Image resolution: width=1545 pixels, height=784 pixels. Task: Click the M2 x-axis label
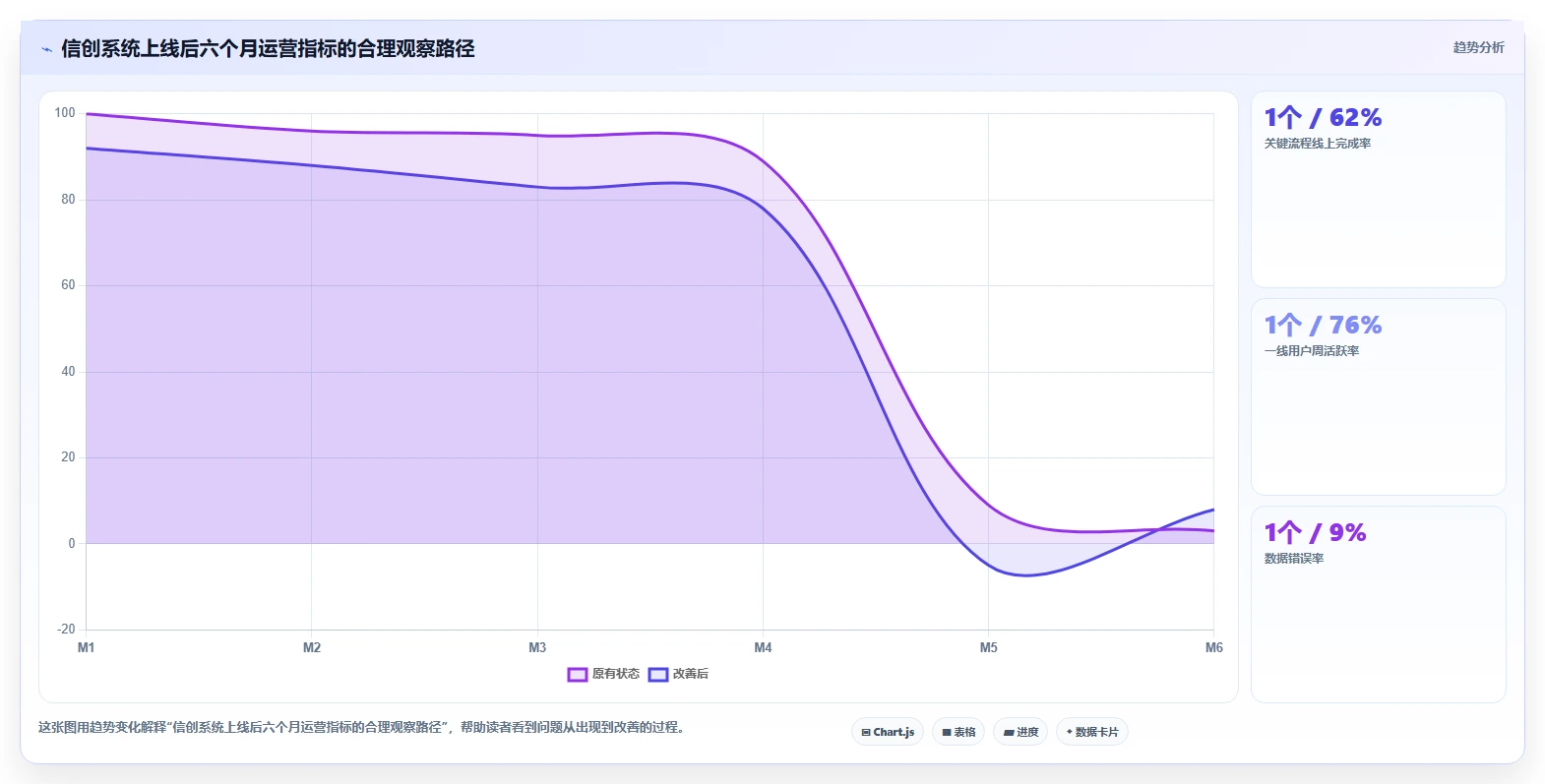click(312, 647)
